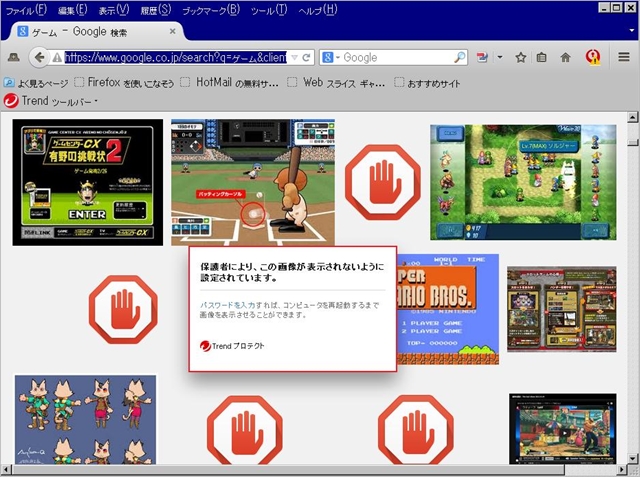Open the ファイル(F) menu
This screenshot has height=477, width=640.
point(26,10)
